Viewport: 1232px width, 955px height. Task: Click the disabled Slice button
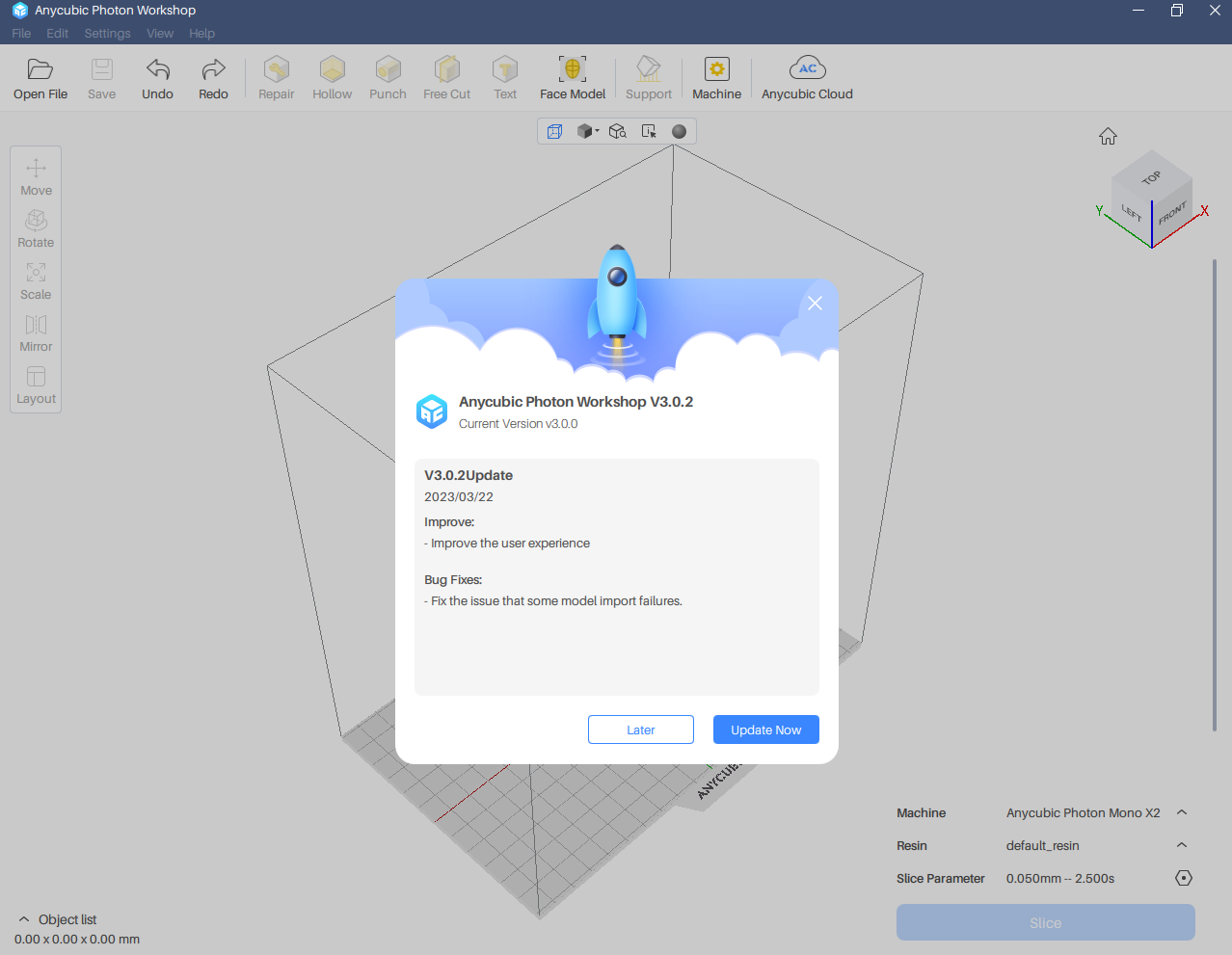pyautogui.click(x=1046, y=922)
